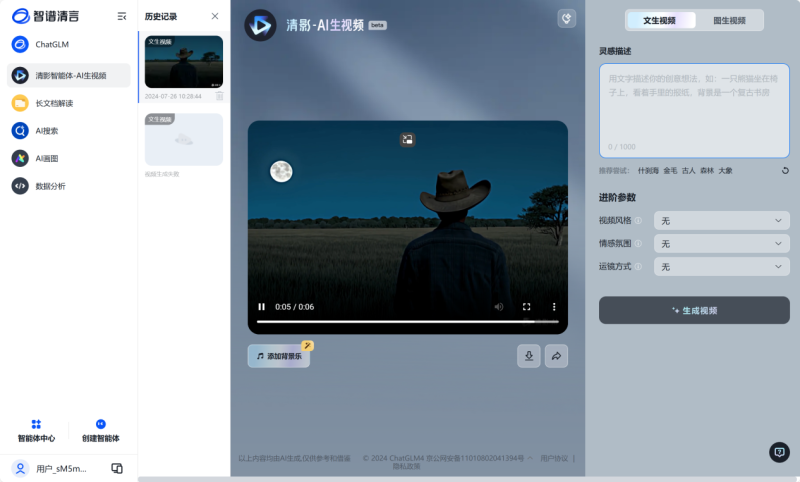Open 创建智能体
The width and height of the screenshot is (800, 482).
[101, 431]
